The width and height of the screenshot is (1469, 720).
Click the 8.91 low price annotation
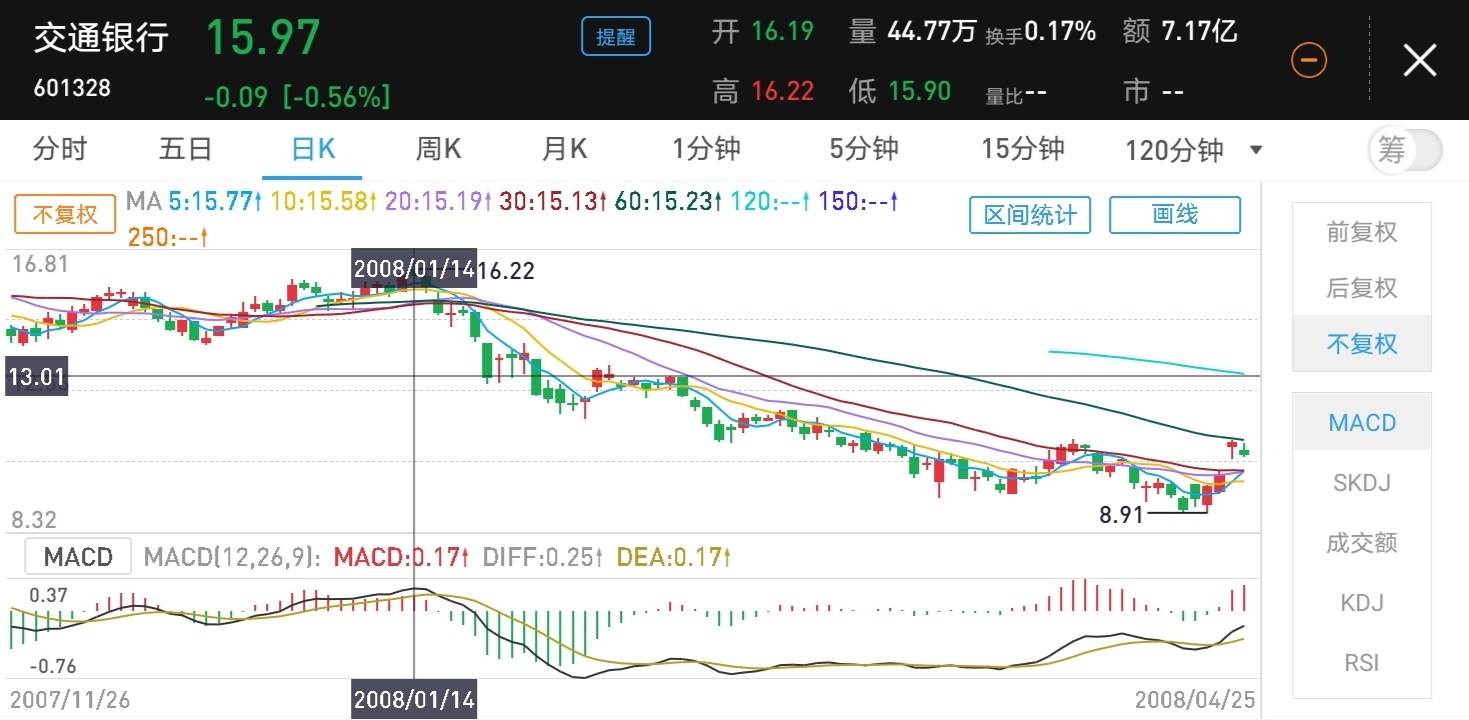point(1122,515)
